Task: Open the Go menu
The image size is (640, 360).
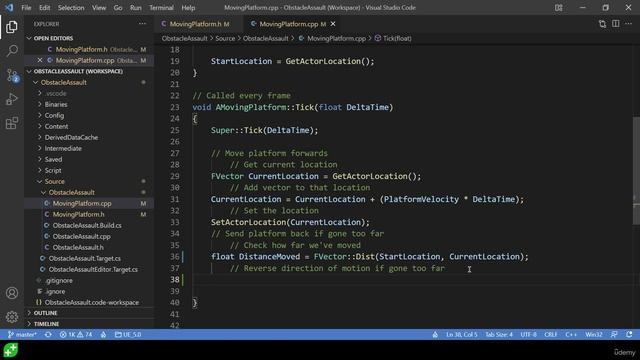Action: [118, 8]
